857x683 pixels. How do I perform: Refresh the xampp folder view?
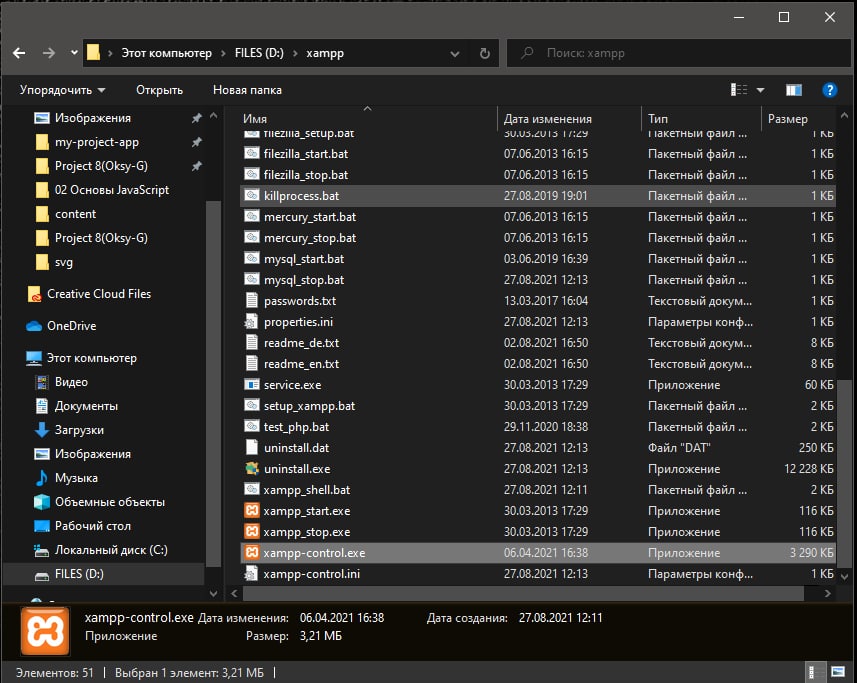[x=484, y=54]
